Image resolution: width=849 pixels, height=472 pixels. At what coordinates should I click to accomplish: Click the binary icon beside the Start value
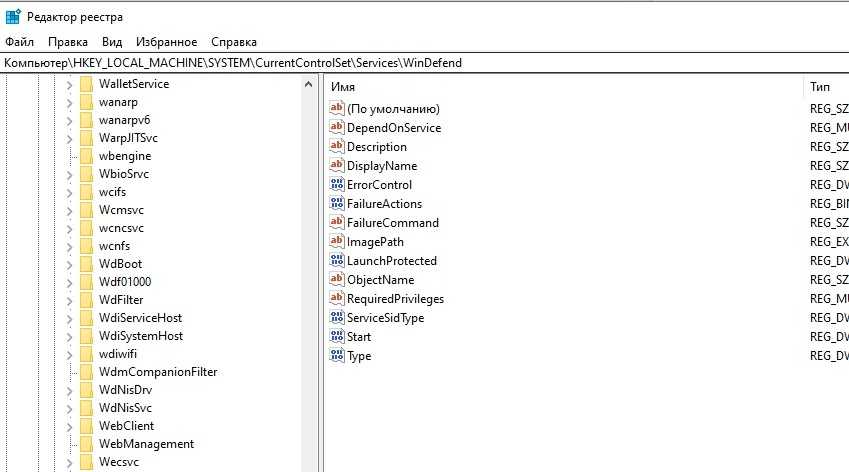click(x=337, y=337)
